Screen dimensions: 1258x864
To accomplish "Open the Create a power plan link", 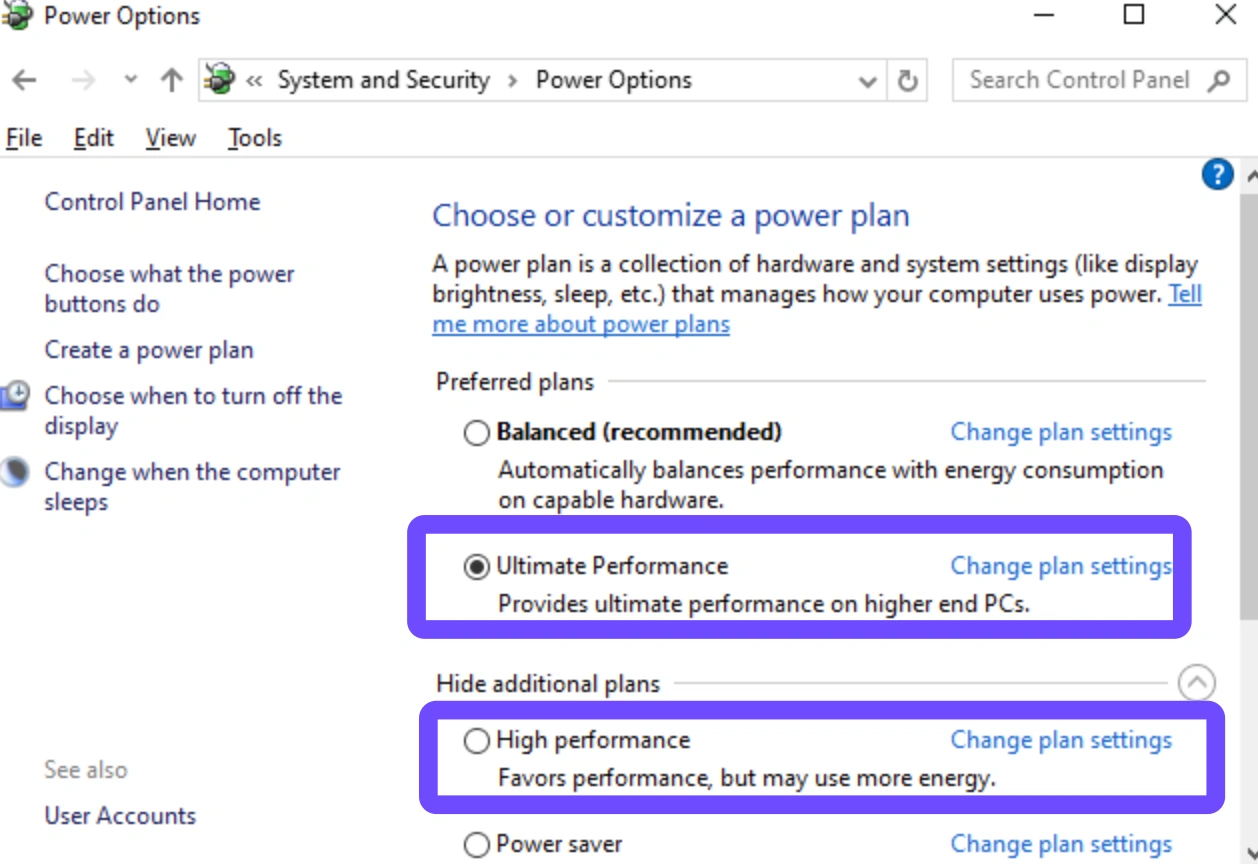I will (x=149, y=350).
